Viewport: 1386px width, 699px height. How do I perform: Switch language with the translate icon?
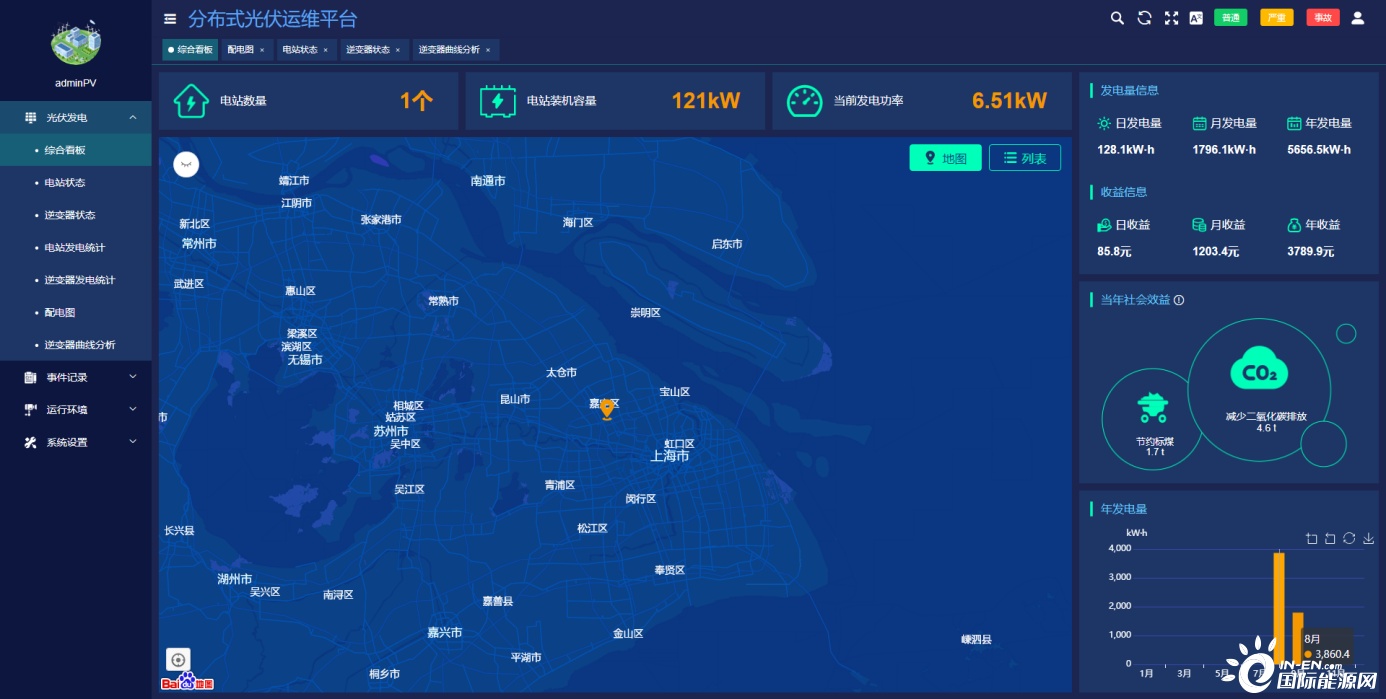pos(1196,18)
